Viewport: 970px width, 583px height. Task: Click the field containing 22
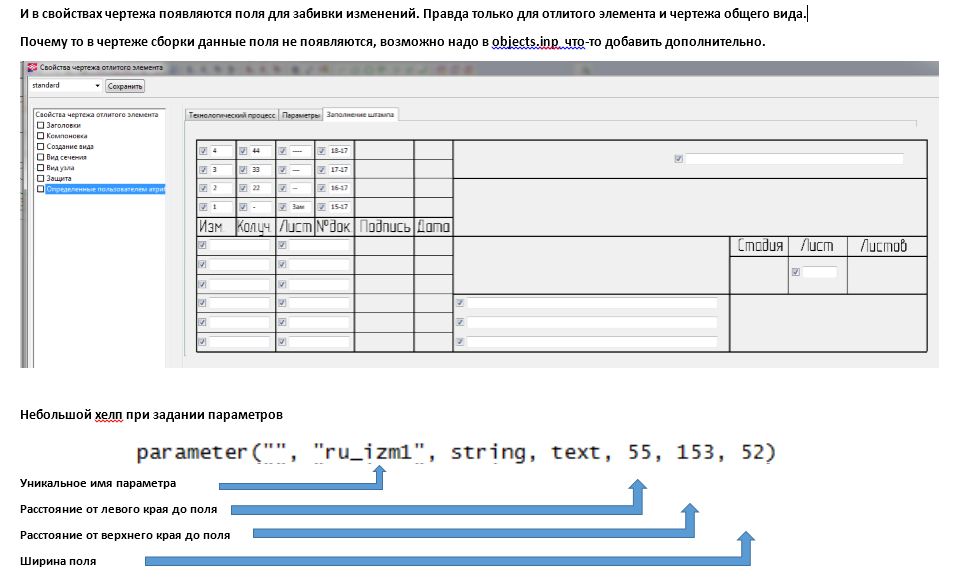pyautogui.click(x=261, y=188)
